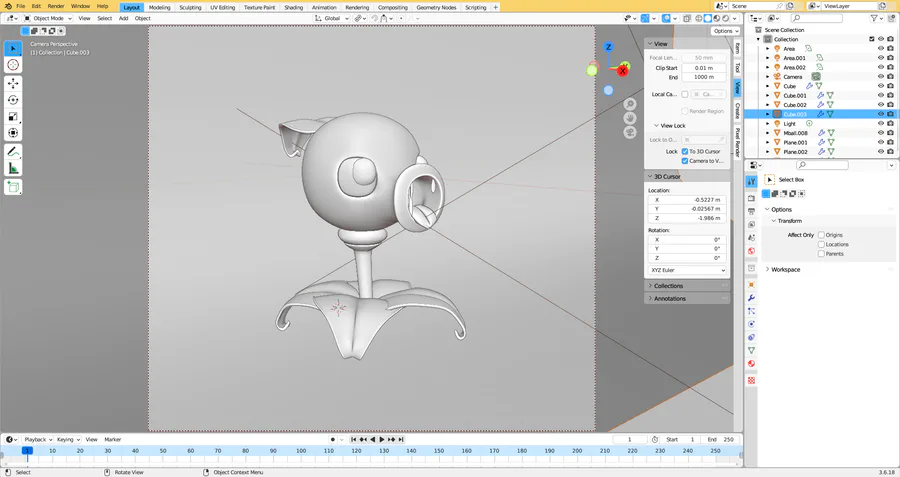Click Play animation button in timeline
The height and width of the screenshot is (477, 900).
tap(382, 440)
